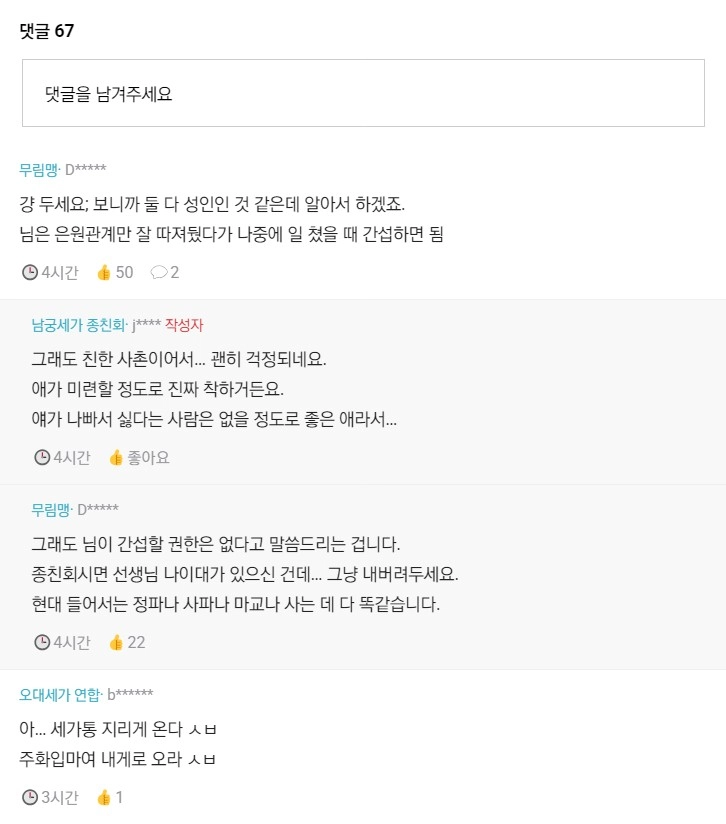Like the reply with 22 likes
Image resolution: width=726 pixels, height=824 pixels.
pos(116,642)
